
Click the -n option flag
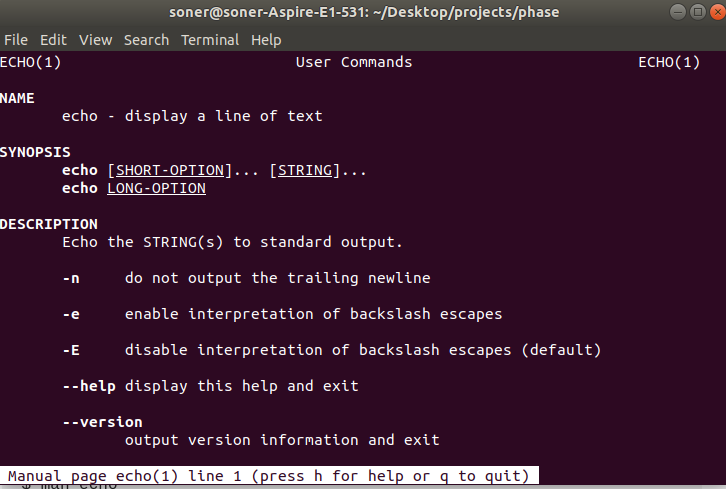(71, 278)
